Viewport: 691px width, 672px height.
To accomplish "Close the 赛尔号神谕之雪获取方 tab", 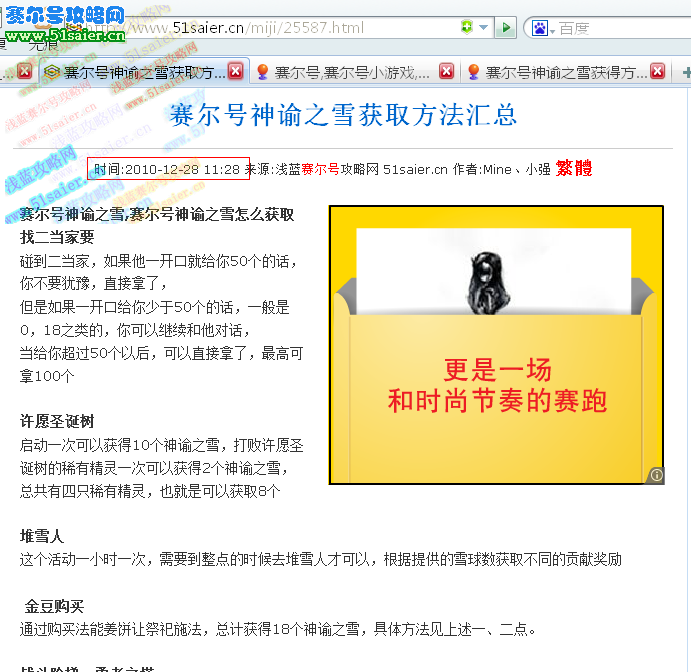I will [236, 71].
